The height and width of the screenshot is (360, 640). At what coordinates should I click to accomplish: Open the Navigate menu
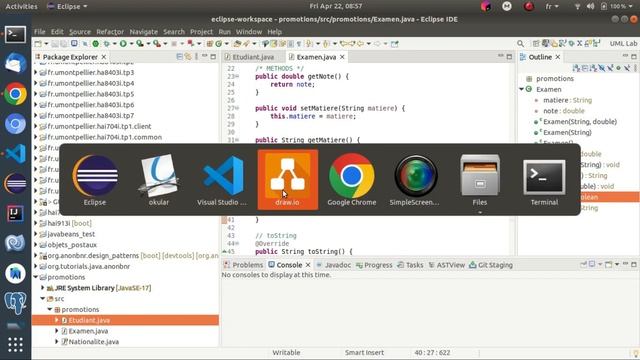pyautogui.click(x=143, y=31)
